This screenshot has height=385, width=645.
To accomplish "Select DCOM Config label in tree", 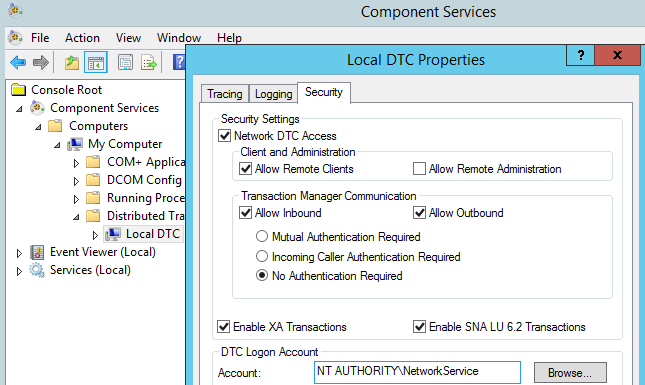I will click(x=144, y=180).
